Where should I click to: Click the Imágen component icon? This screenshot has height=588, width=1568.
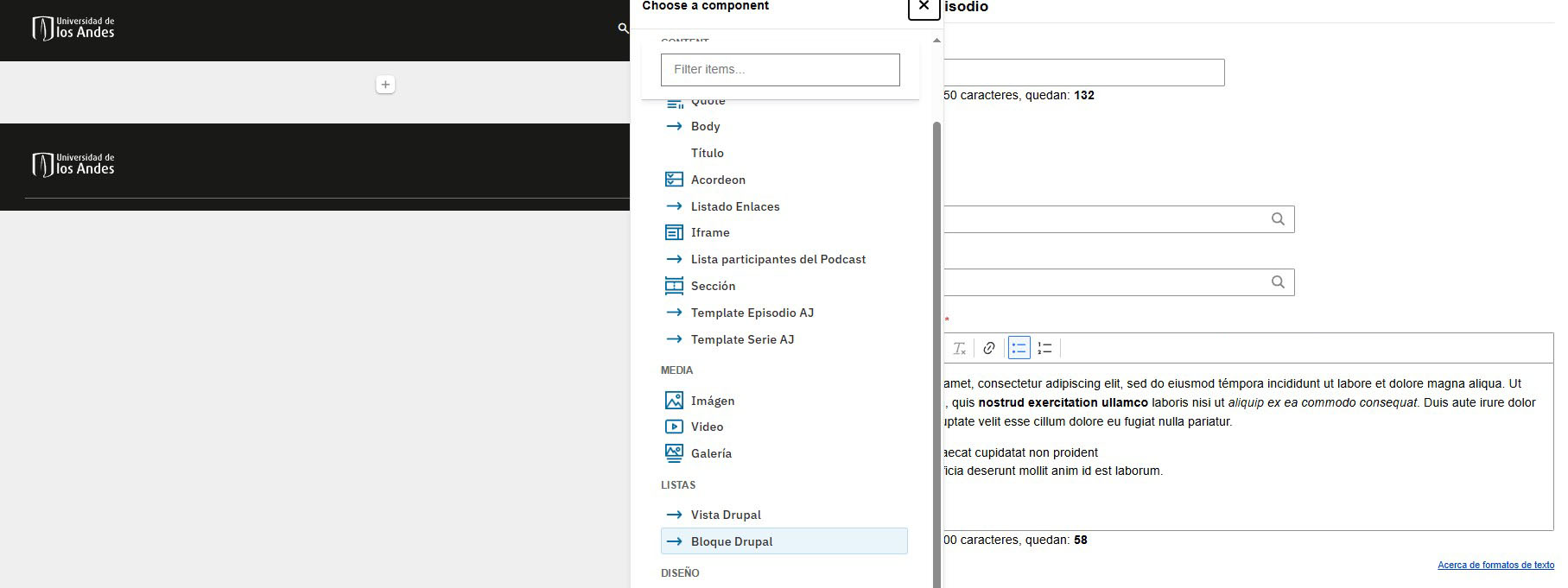pyautogui.click(x=675, y=401)
